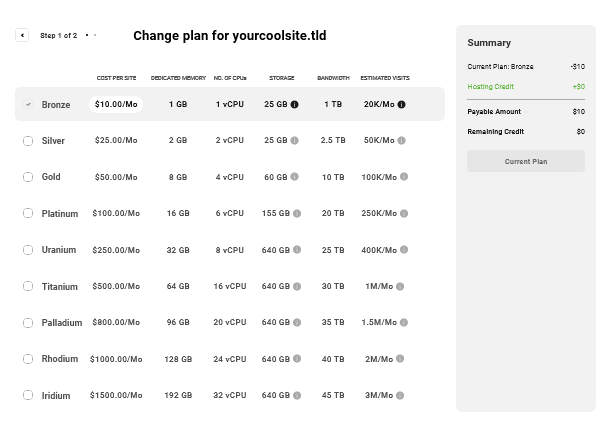610x434 pixels.
Task: Click the Platinum storage info icon
Action: pos(297,213)
